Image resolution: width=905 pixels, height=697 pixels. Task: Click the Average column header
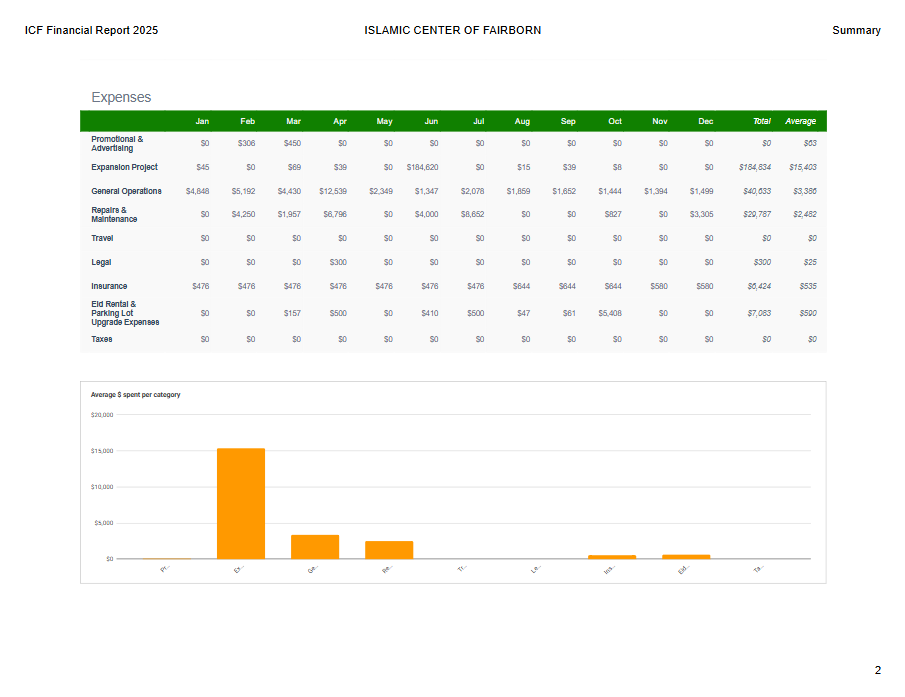pyautogui.click(x=800, y=121)
